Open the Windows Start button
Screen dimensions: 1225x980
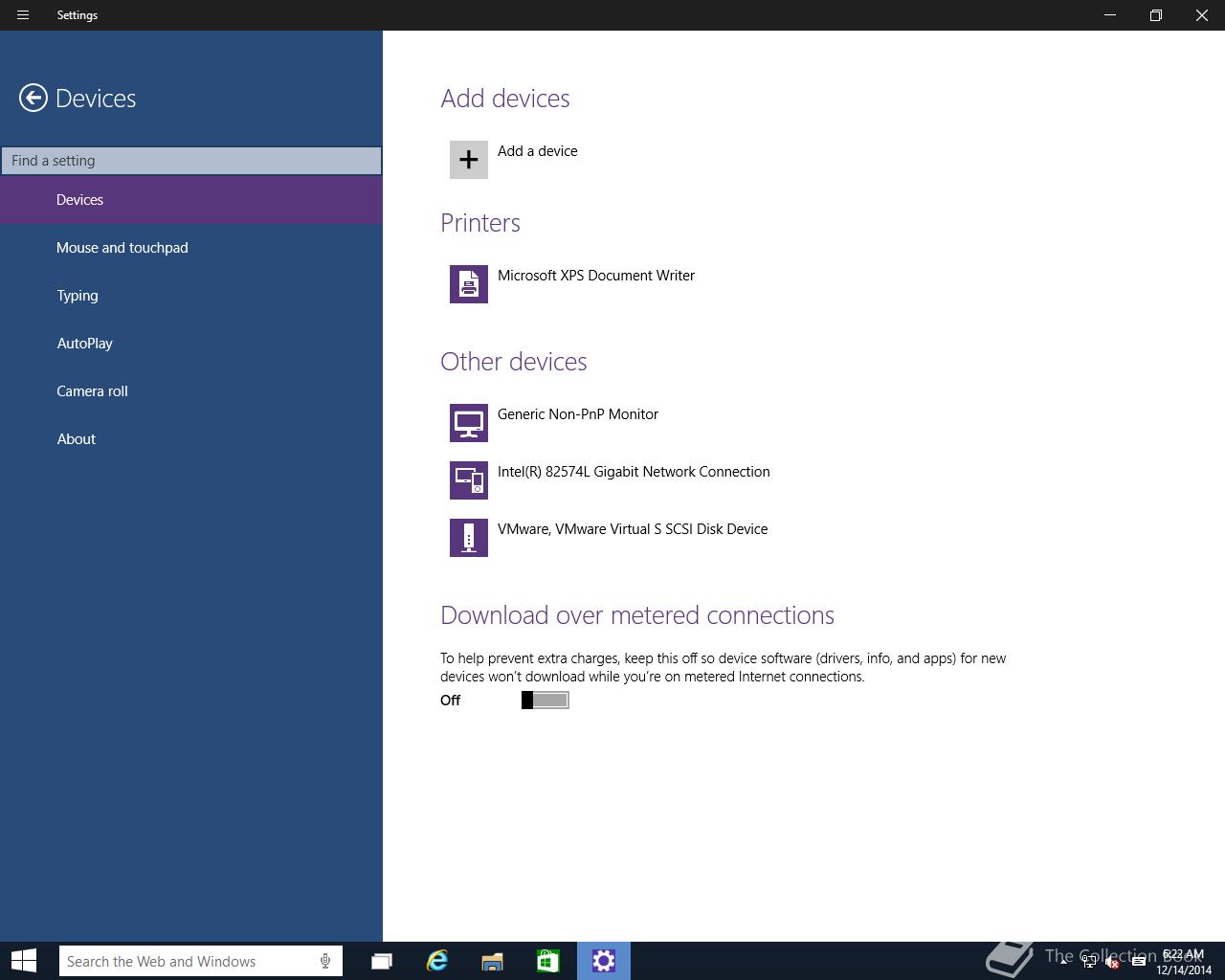(24, 961)
